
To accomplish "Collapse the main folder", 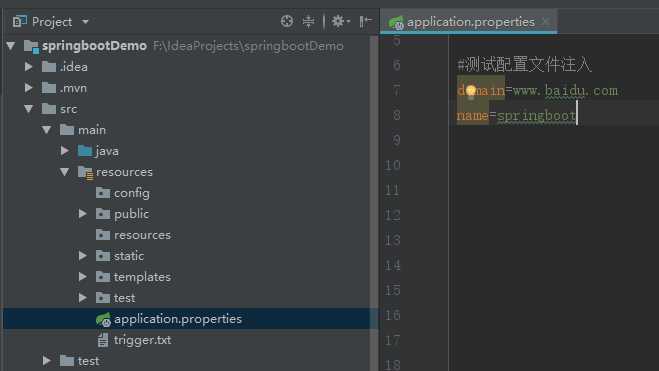I will pyautogui.click(x=47, y=130).
